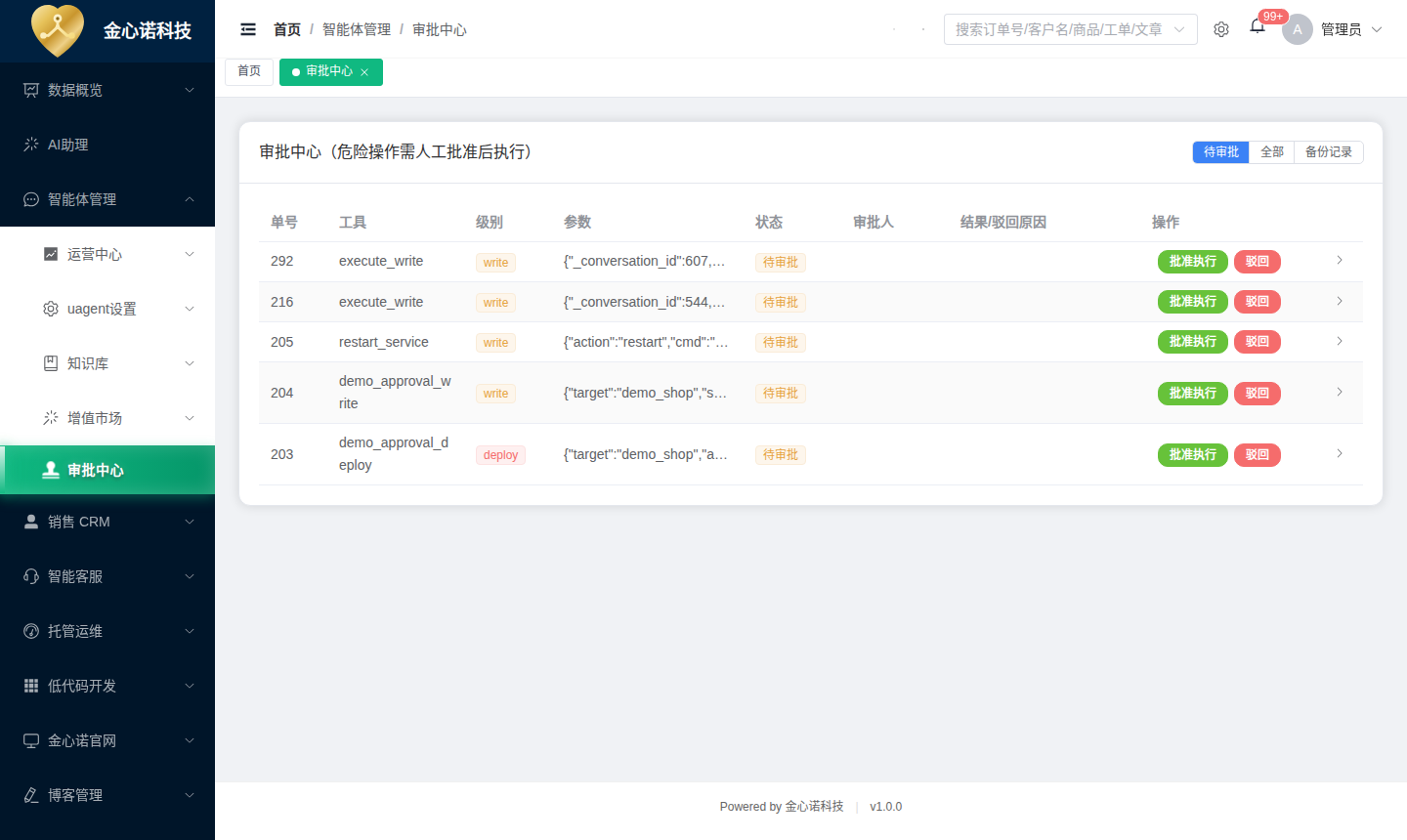This screenshot has height=840, width=1407.
Task: Click the 智能客服 headset icon
Action: coord(31,576)
